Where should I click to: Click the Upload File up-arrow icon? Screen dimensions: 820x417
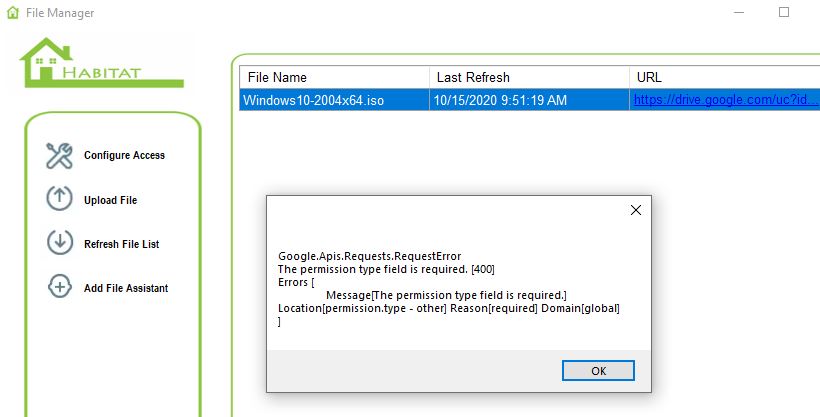[60, 200]
